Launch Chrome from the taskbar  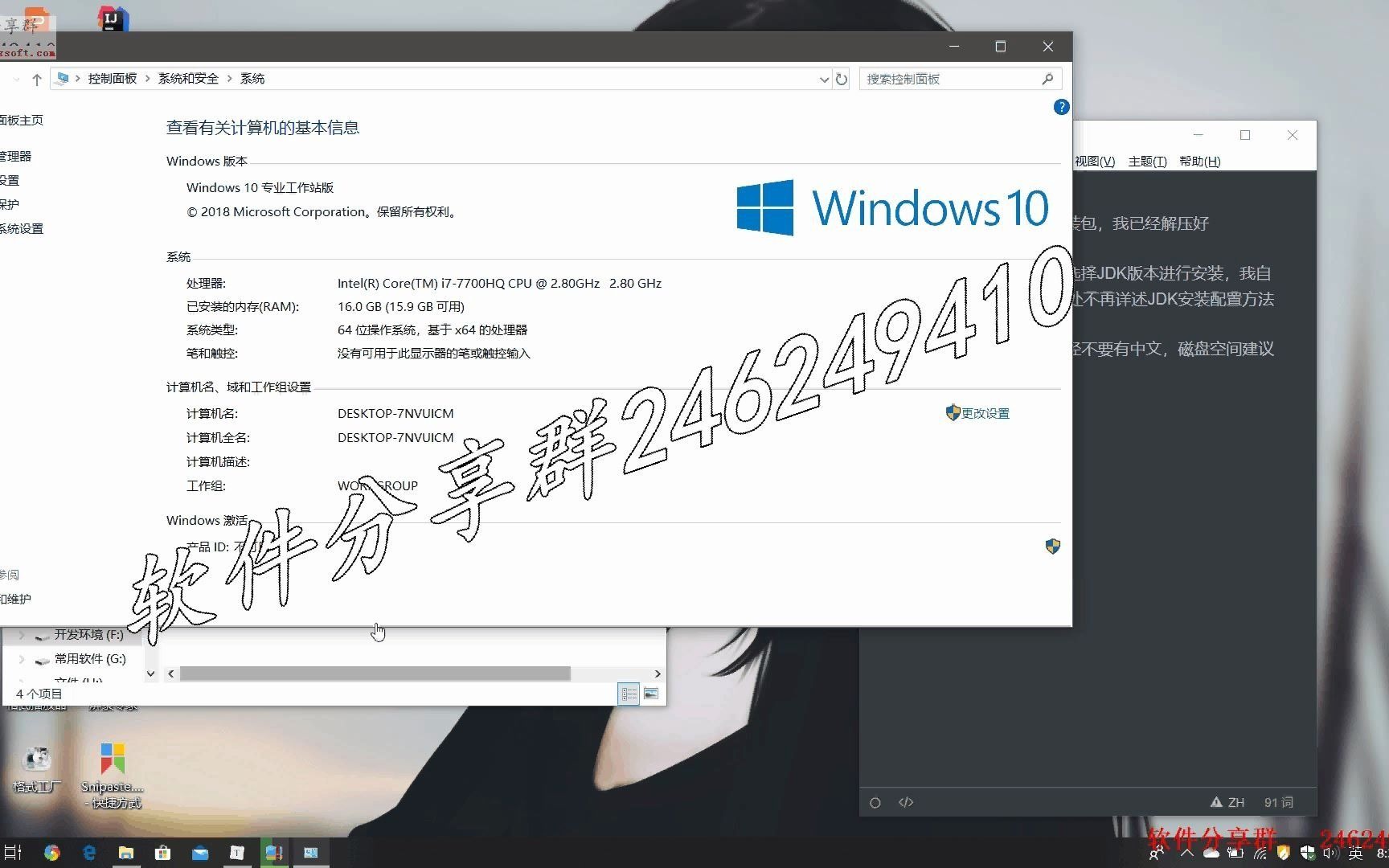51,853
